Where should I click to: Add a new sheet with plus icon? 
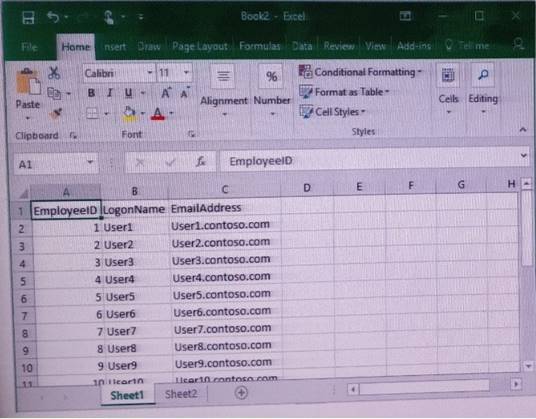(x=241, y=393)
